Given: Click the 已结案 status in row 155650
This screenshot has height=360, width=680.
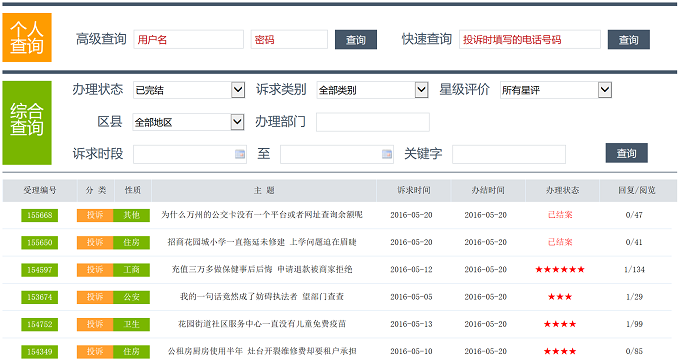Looking at the screenshot, I should click(x=560, y=242).
